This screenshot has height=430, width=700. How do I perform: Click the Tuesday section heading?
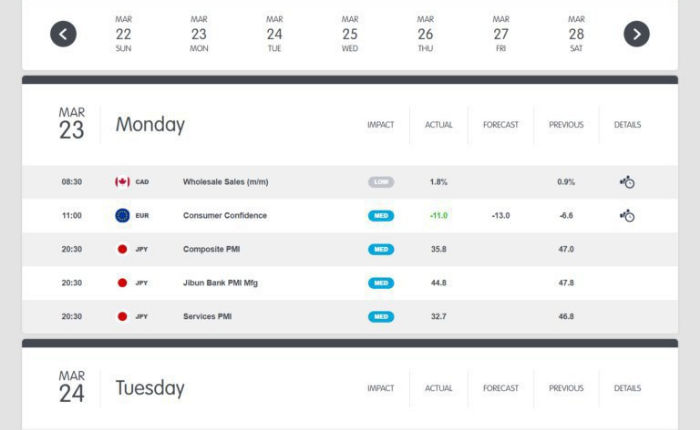(x=150, y=388)
